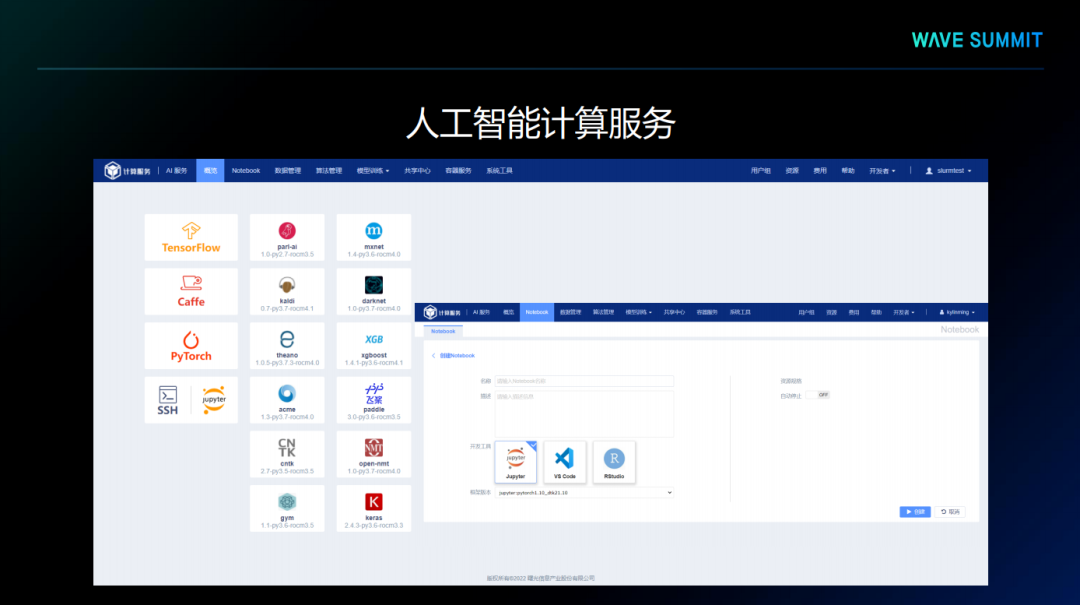The image size is (1080, 605).
Task: Go back via the 创建Notebook back arrow
Action: (x=434, y=355)
